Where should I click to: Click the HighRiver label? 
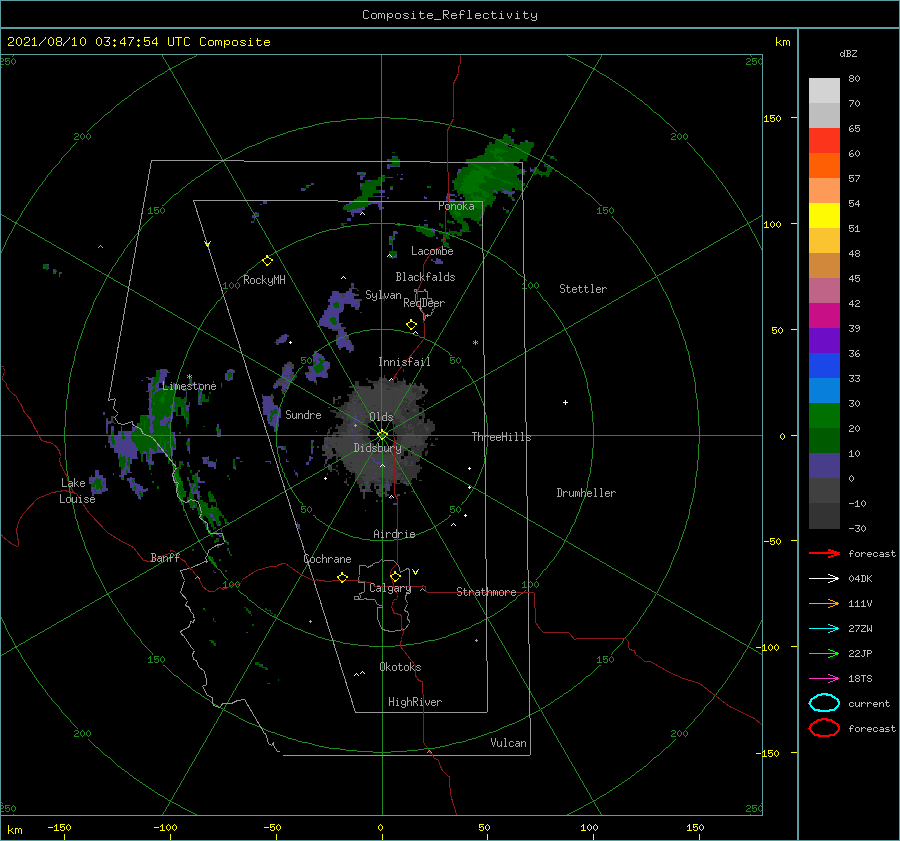[415, 702]
